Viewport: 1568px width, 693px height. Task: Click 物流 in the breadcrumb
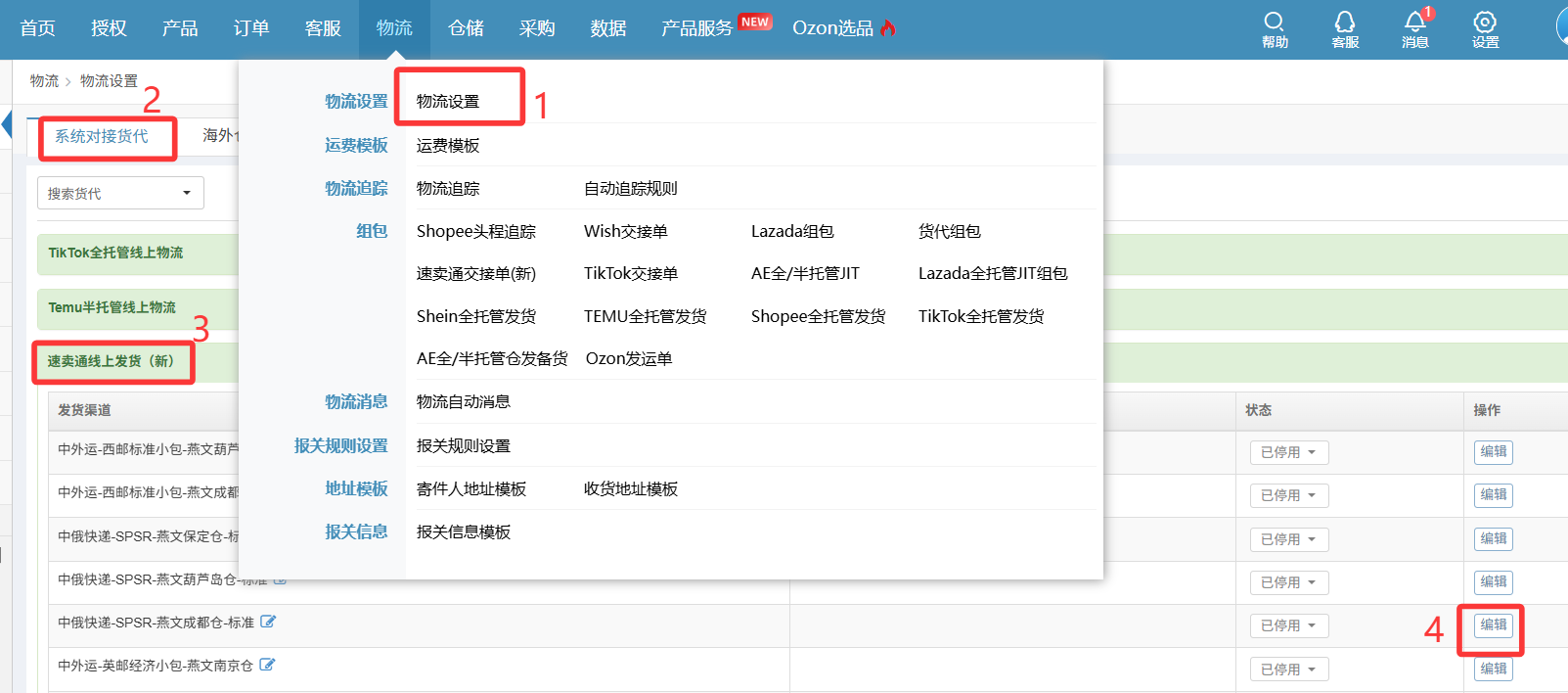coord(44,81)
